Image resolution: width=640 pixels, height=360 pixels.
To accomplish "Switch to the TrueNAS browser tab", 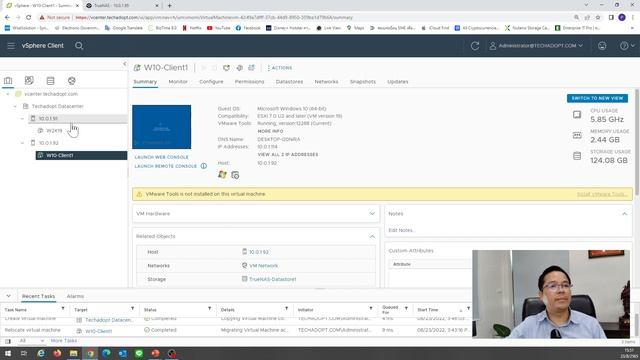I will pos(121,6).
